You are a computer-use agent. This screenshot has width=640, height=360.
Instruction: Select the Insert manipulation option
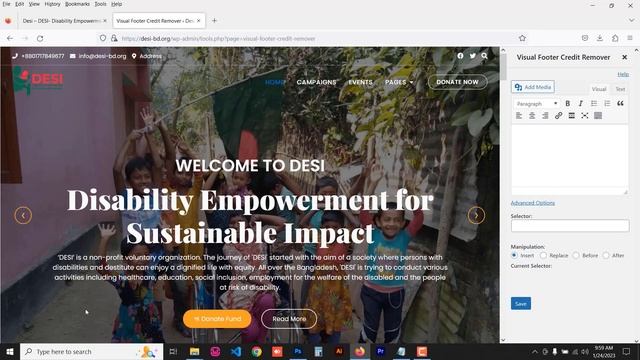(514, 255)
